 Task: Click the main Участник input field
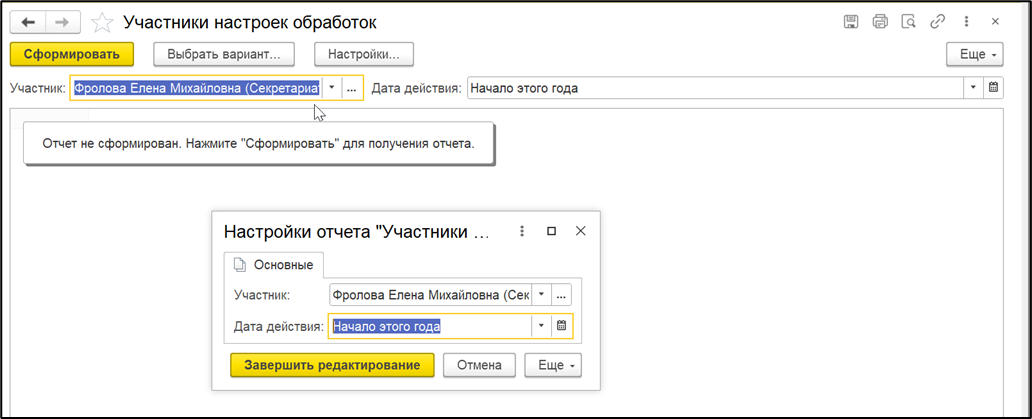(196, 88)
